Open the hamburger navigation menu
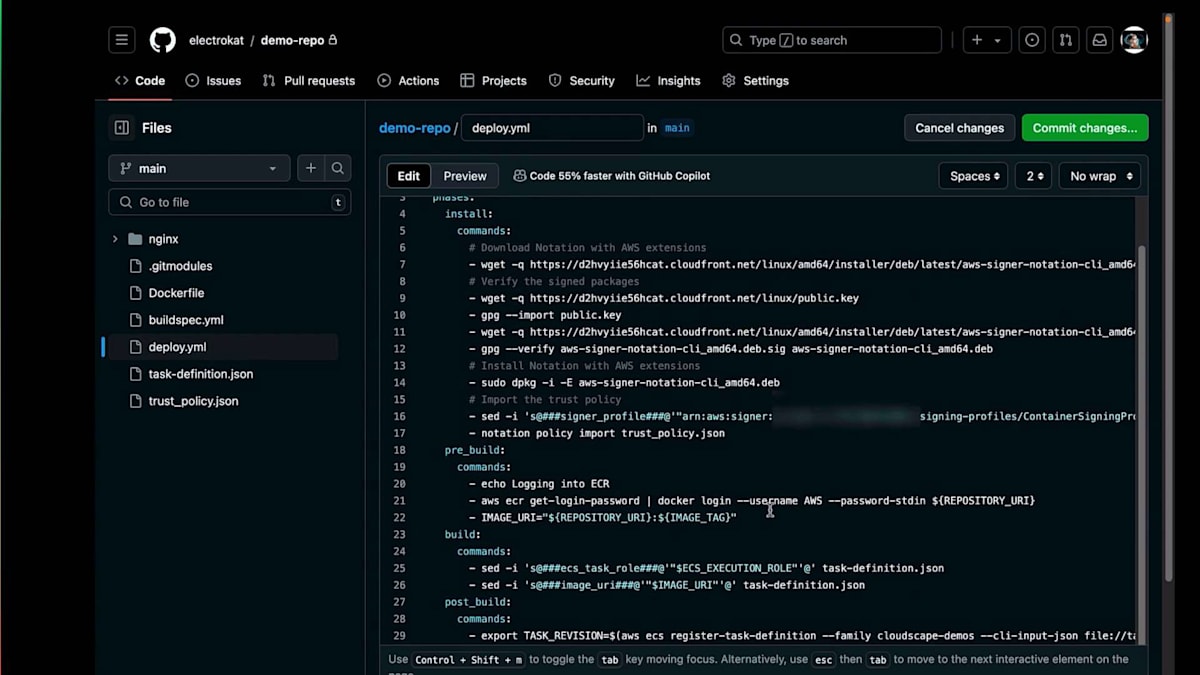This screenshot has height=675, width=1200. 122,40
